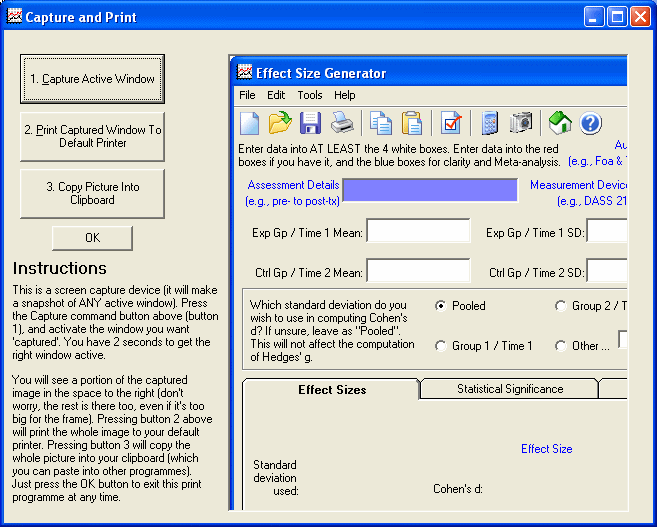The width and height of the screenshot is (657, 527).
Task: Open the Tools menu
Action: (x=309, y=95)
